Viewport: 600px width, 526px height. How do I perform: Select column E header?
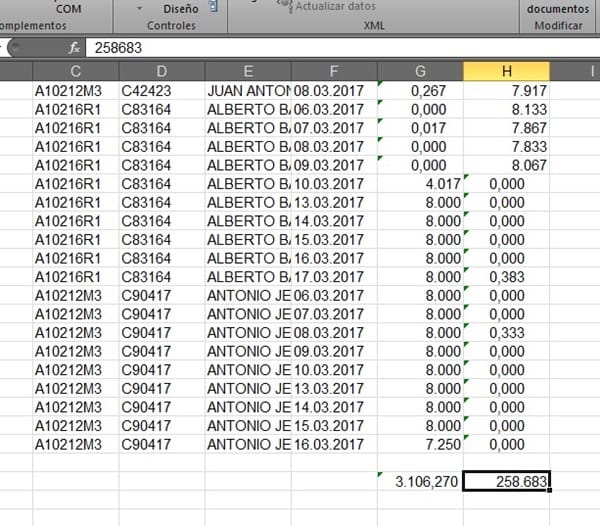[x=248, y=71]
